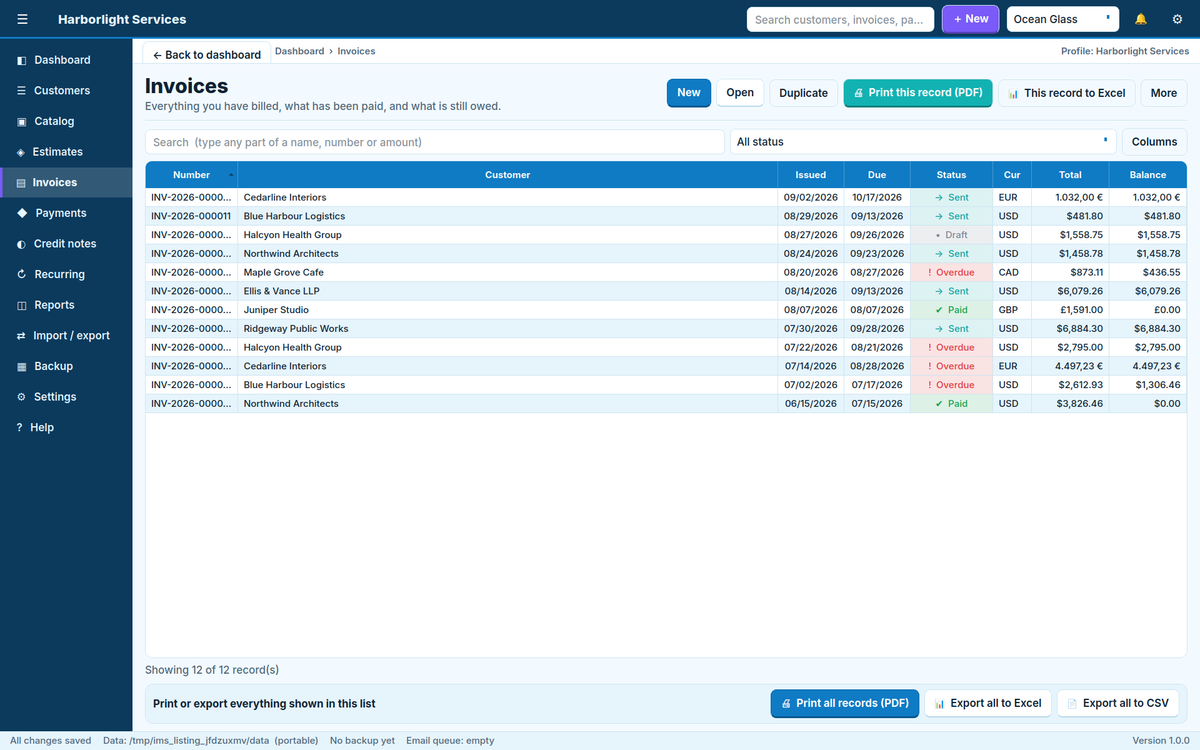Click the Settings sidebar gear icon
Screen dimensions: 1200x750
22,397
